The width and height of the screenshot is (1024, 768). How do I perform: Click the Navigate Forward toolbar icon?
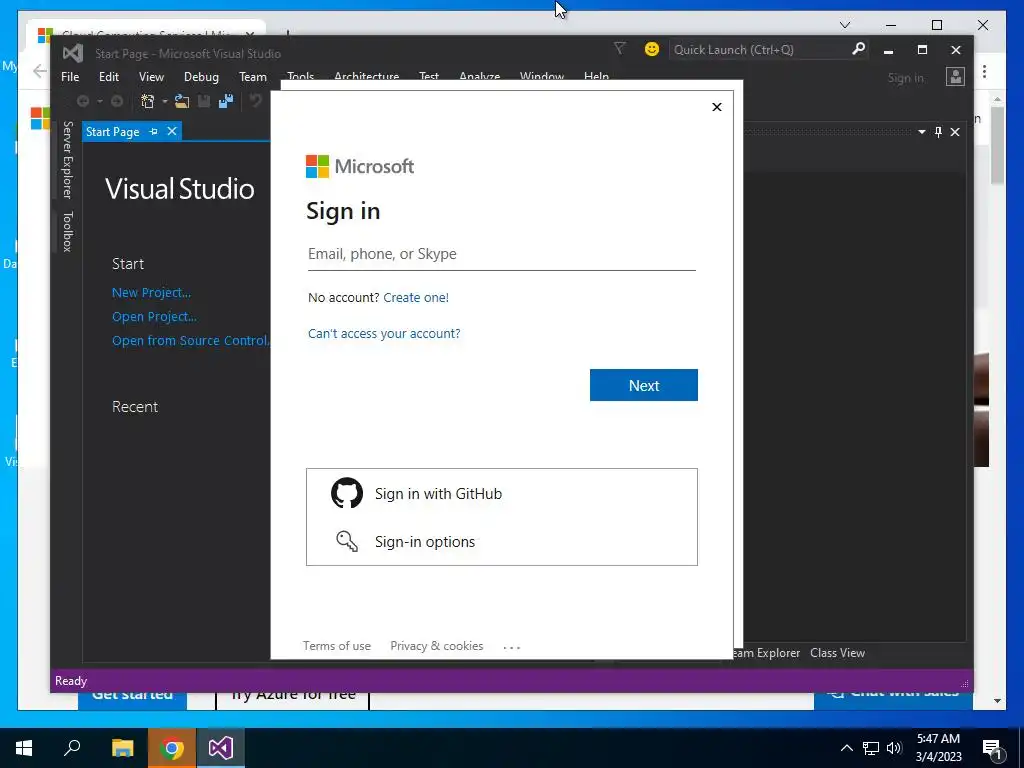point(117,101)
